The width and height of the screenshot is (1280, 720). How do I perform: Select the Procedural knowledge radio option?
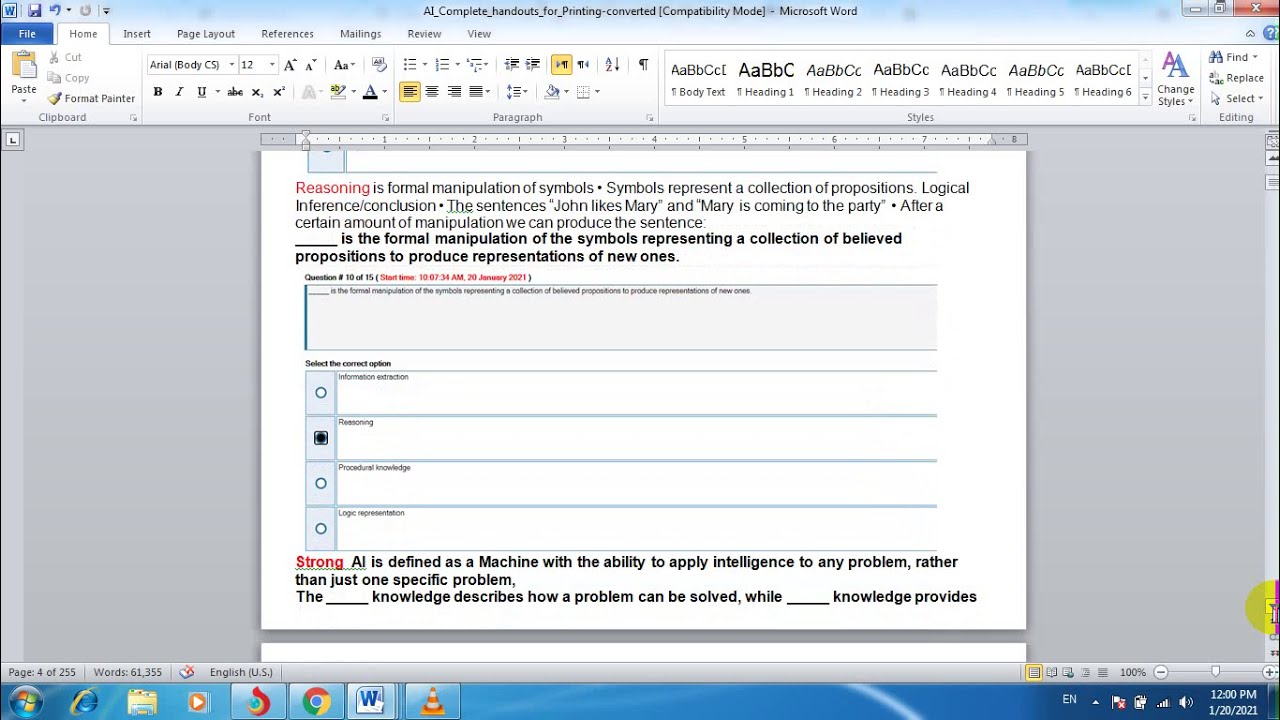click(320, 483)
